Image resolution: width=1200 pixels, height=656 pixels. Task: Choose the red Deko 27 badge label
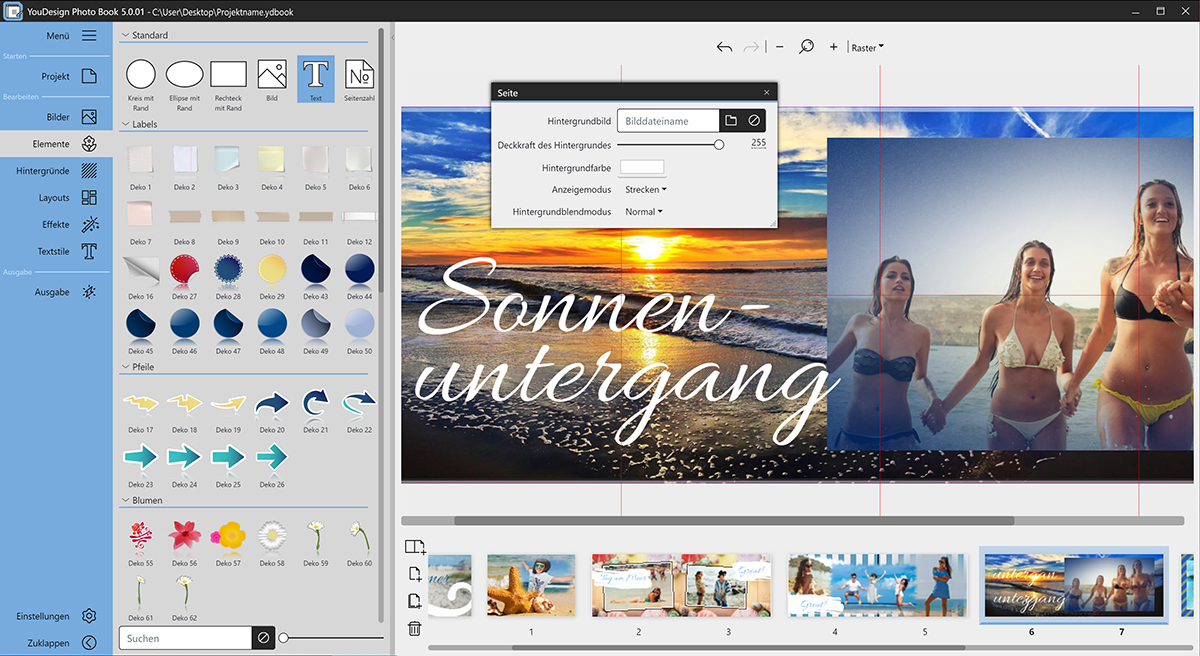[184, 268]
